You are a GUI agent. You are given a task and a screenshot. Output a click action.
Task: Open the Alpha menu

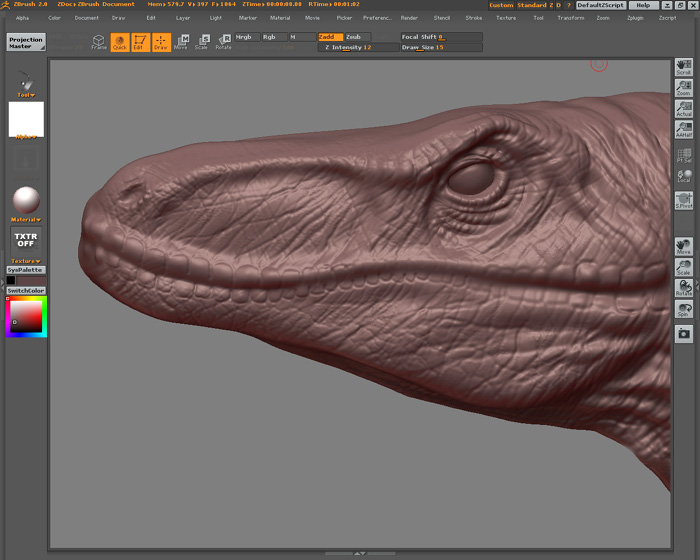tap(22, 18)
